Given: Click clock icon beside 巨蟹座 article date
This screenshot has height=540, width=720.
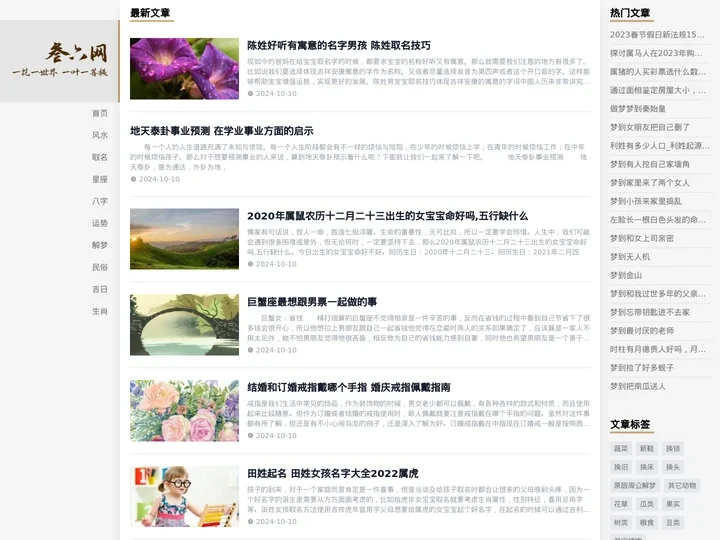Looking at the screenshot, I should coord(250,350).
